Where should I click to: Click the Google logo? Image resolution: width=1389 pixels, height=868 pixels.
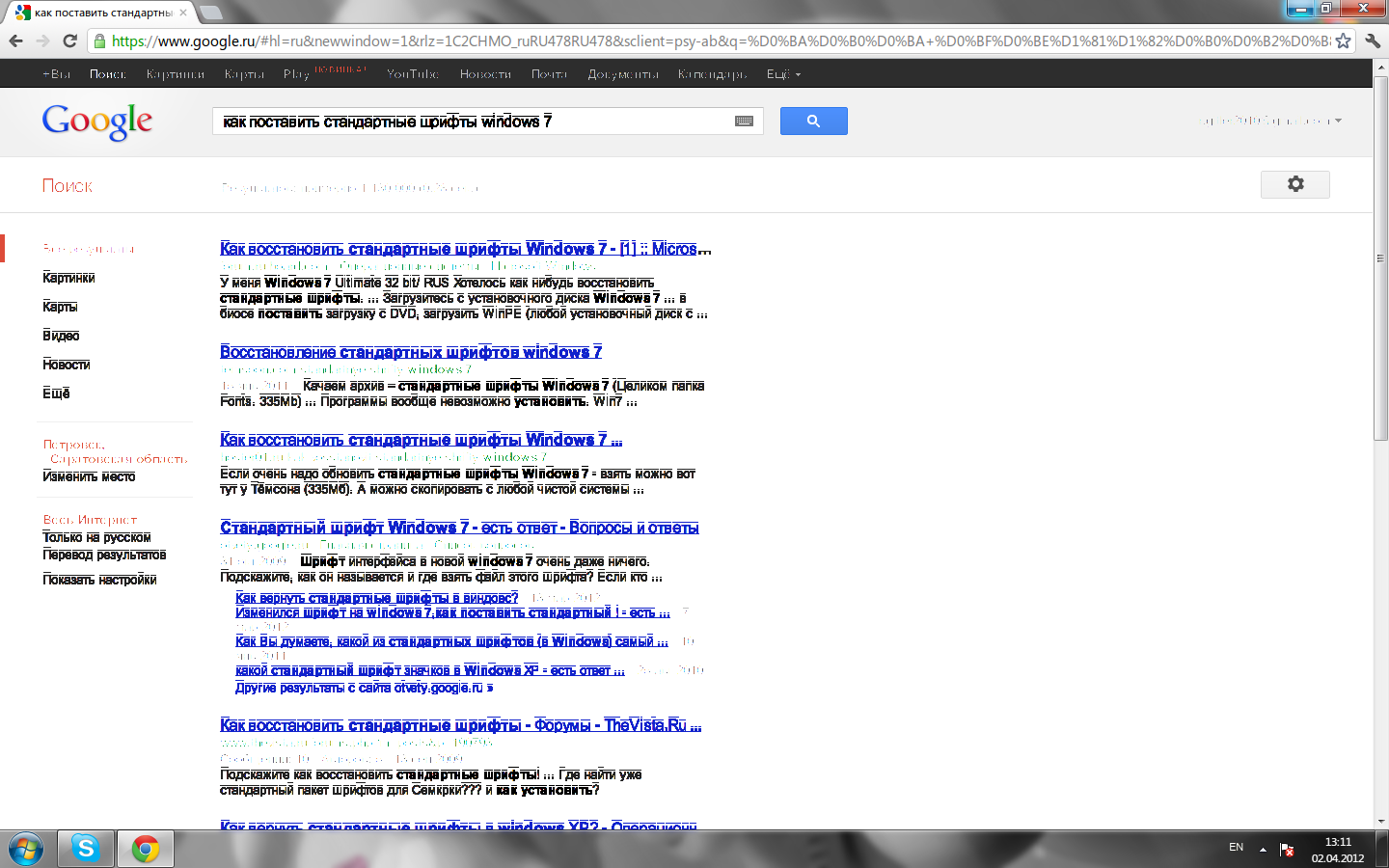coord(97,122)
